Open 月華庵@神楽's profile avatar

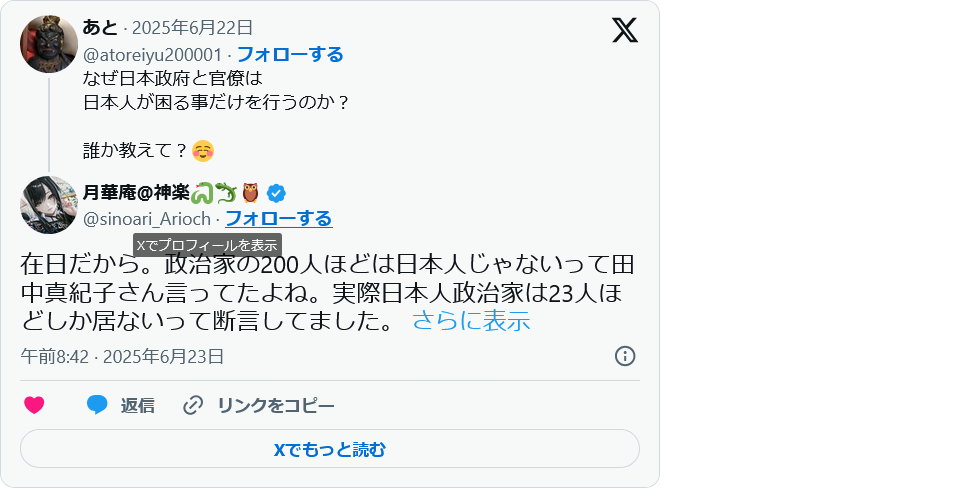click(x=49, y=205)
